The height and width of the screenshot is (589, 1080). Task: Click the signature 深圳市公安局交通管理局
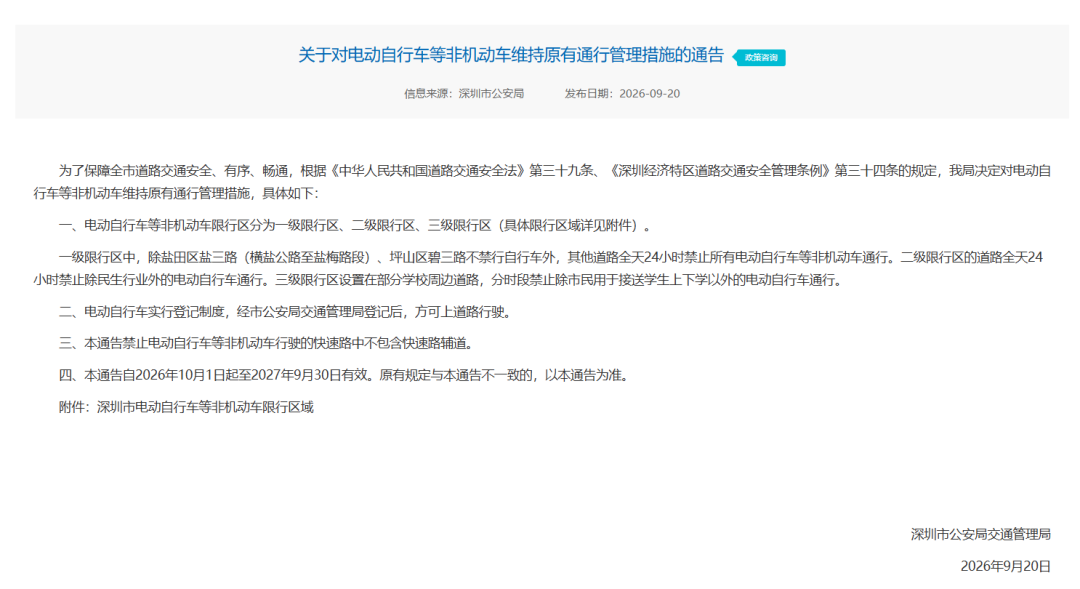tap(981, 535)
